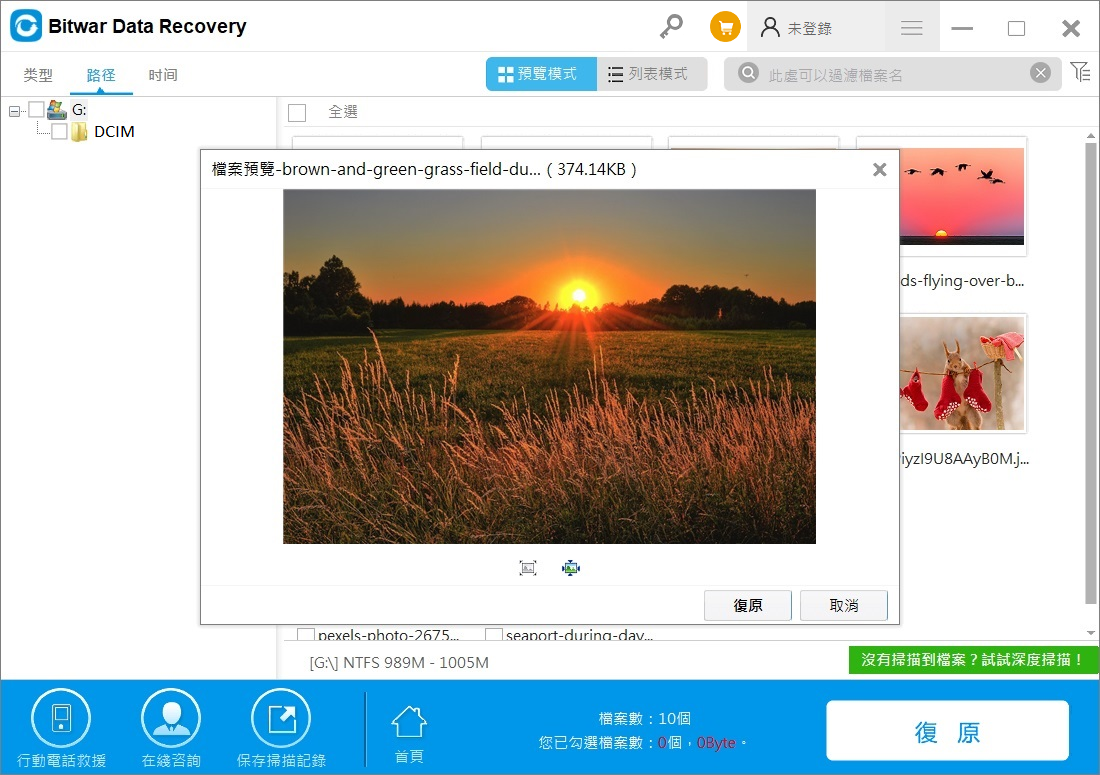Check the G: drive checkbox
The image size is (1100, 775).
tap(36, 110)
